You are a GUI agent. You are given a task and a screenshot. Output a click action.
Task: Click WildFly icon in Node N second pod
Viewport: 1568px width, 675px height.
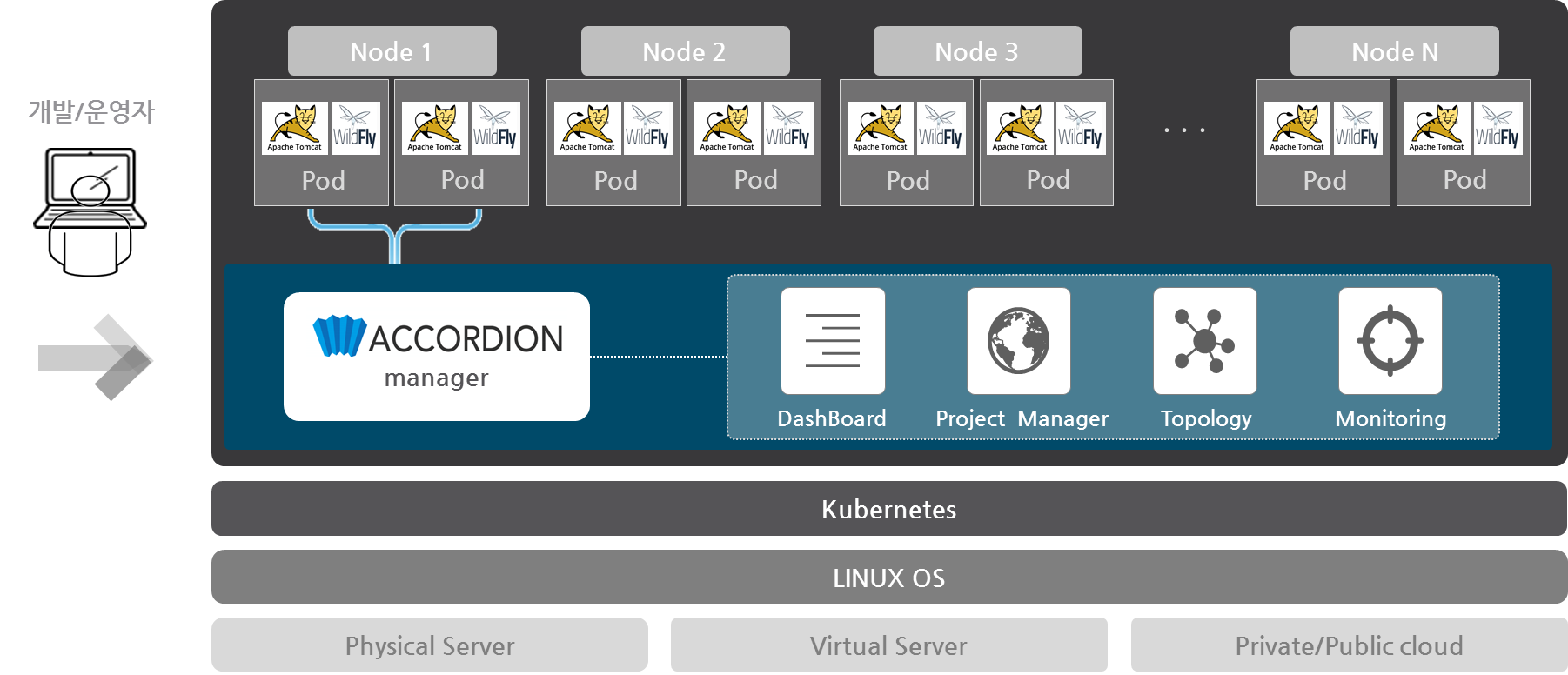click(x=1497, y=129)
